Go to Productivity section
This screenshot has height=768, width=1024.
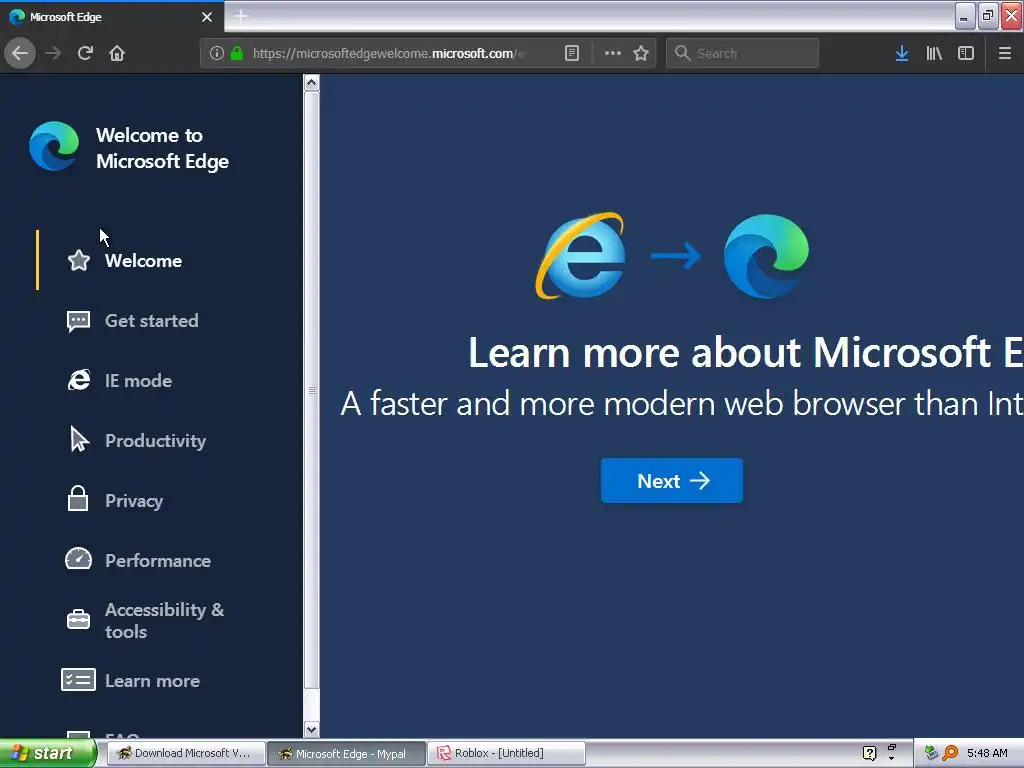click(x=155, y=441)
